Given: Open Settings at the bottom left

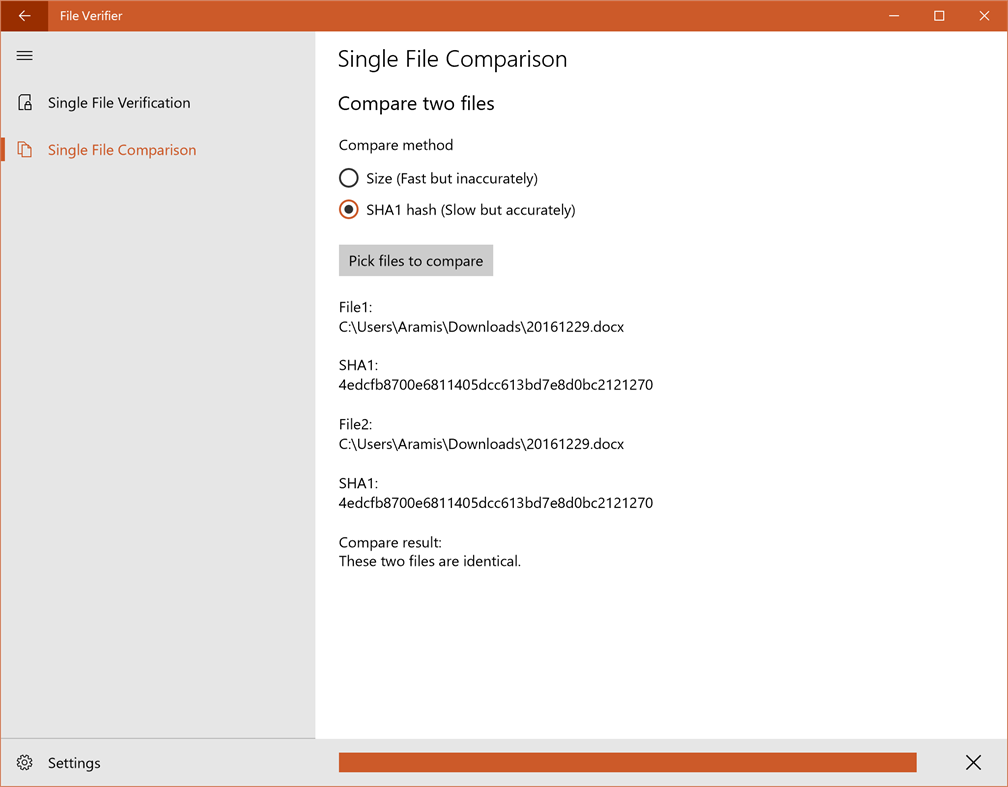Looking at the screenshot, I should click(74, 762).
